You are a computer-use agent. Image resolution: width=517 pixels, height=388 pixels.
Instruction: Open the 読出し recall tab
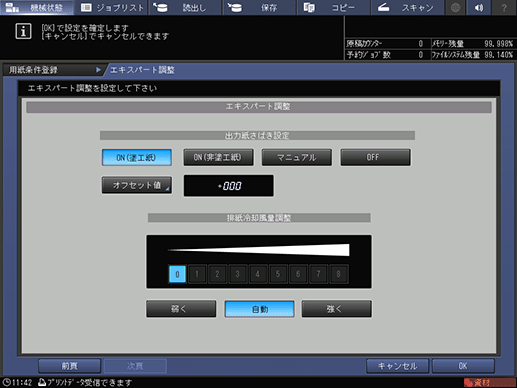pos(185,7)
